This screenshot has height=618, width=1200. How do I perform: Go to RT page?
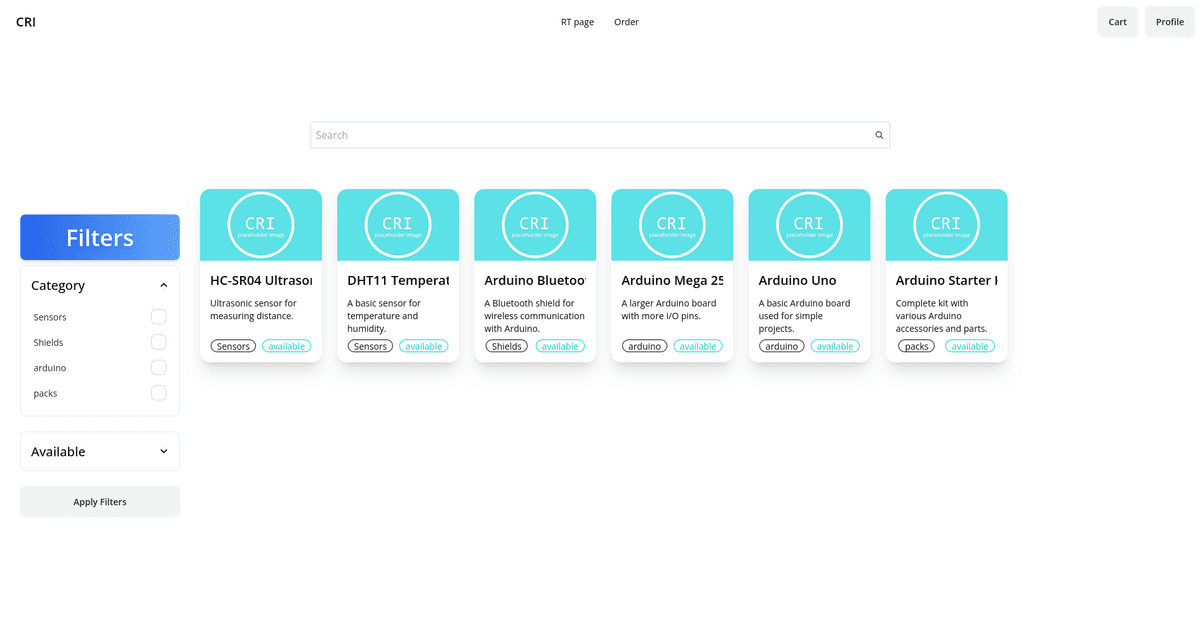pos(577,22)
